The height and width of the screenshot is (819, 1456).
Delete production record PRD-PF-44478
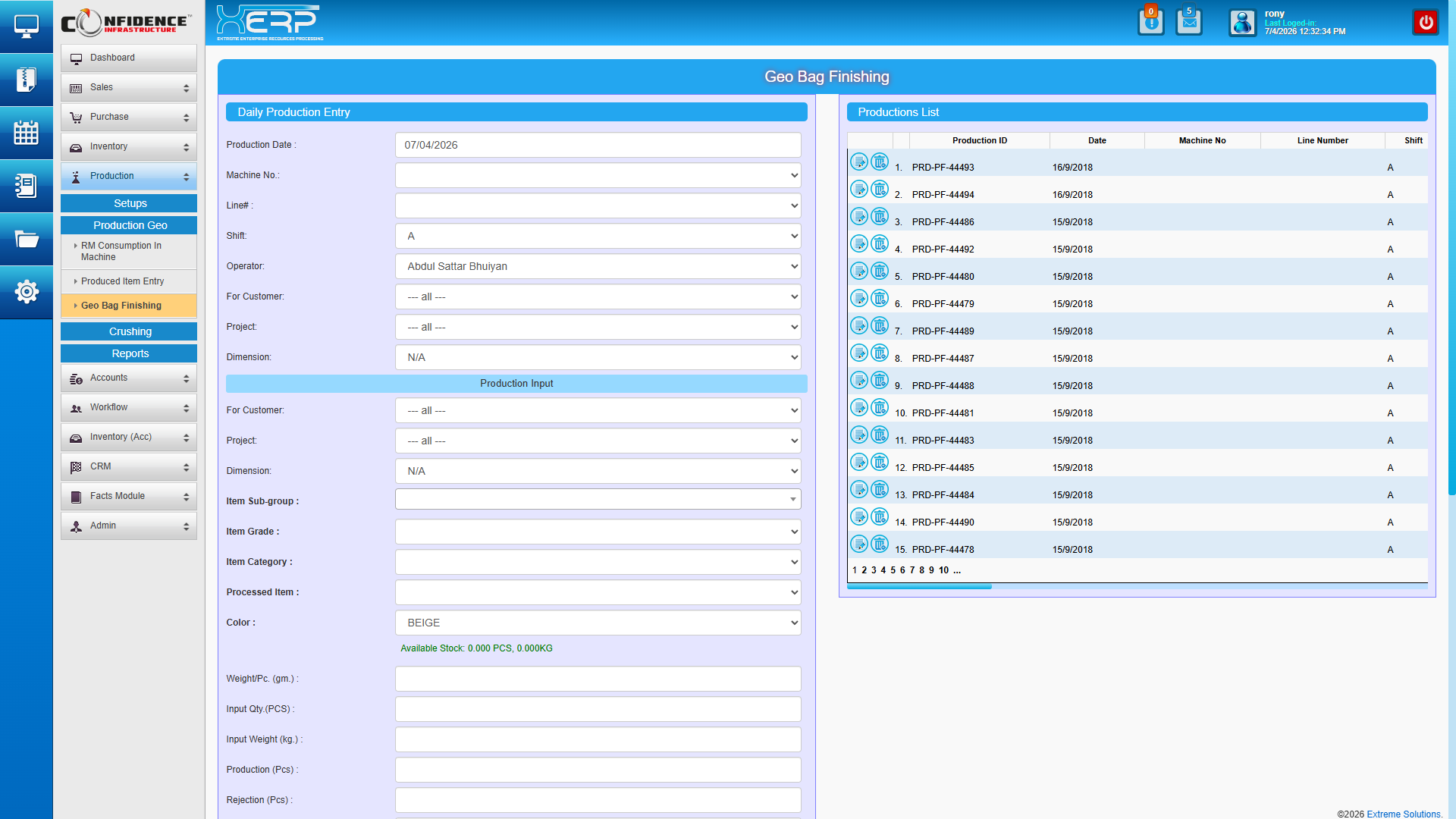pyautogui.click(x=880, y=544)
